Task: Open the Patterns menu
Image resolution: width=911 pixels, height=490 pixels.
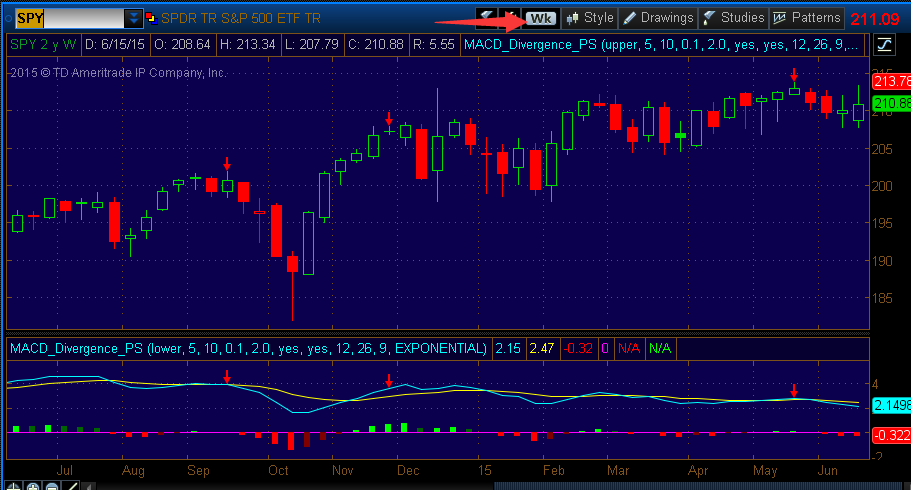Action: (x=807, y=18)
